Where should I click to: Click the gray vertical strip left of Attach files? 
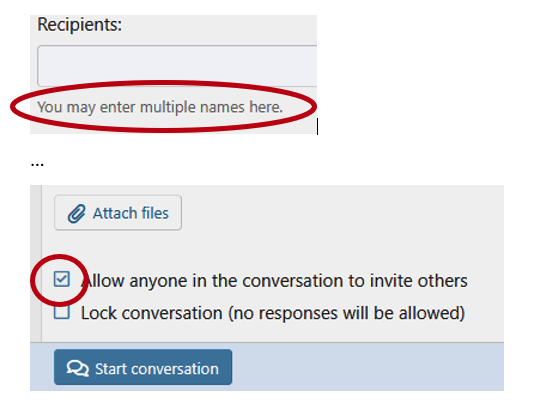(36, 263)
